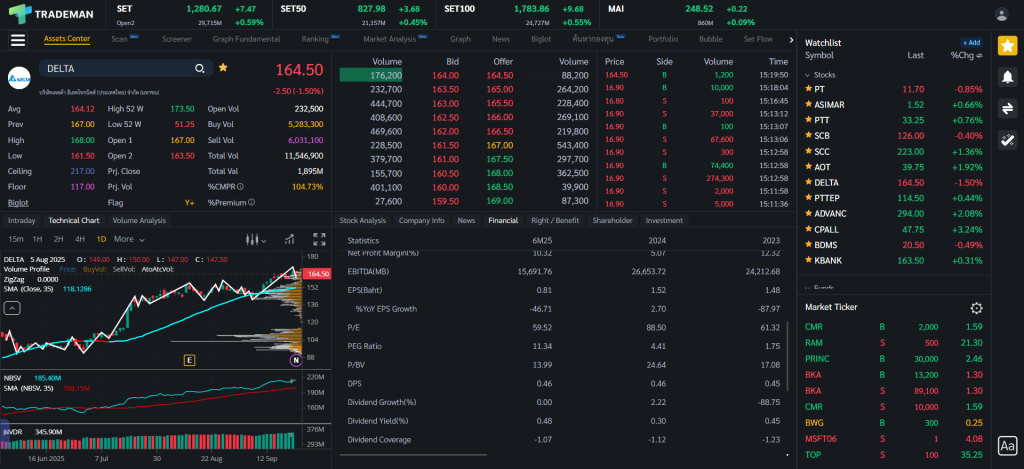Open the chart indicators icon
Viewport: 1024px width, 469px height.
coord(289,239)
